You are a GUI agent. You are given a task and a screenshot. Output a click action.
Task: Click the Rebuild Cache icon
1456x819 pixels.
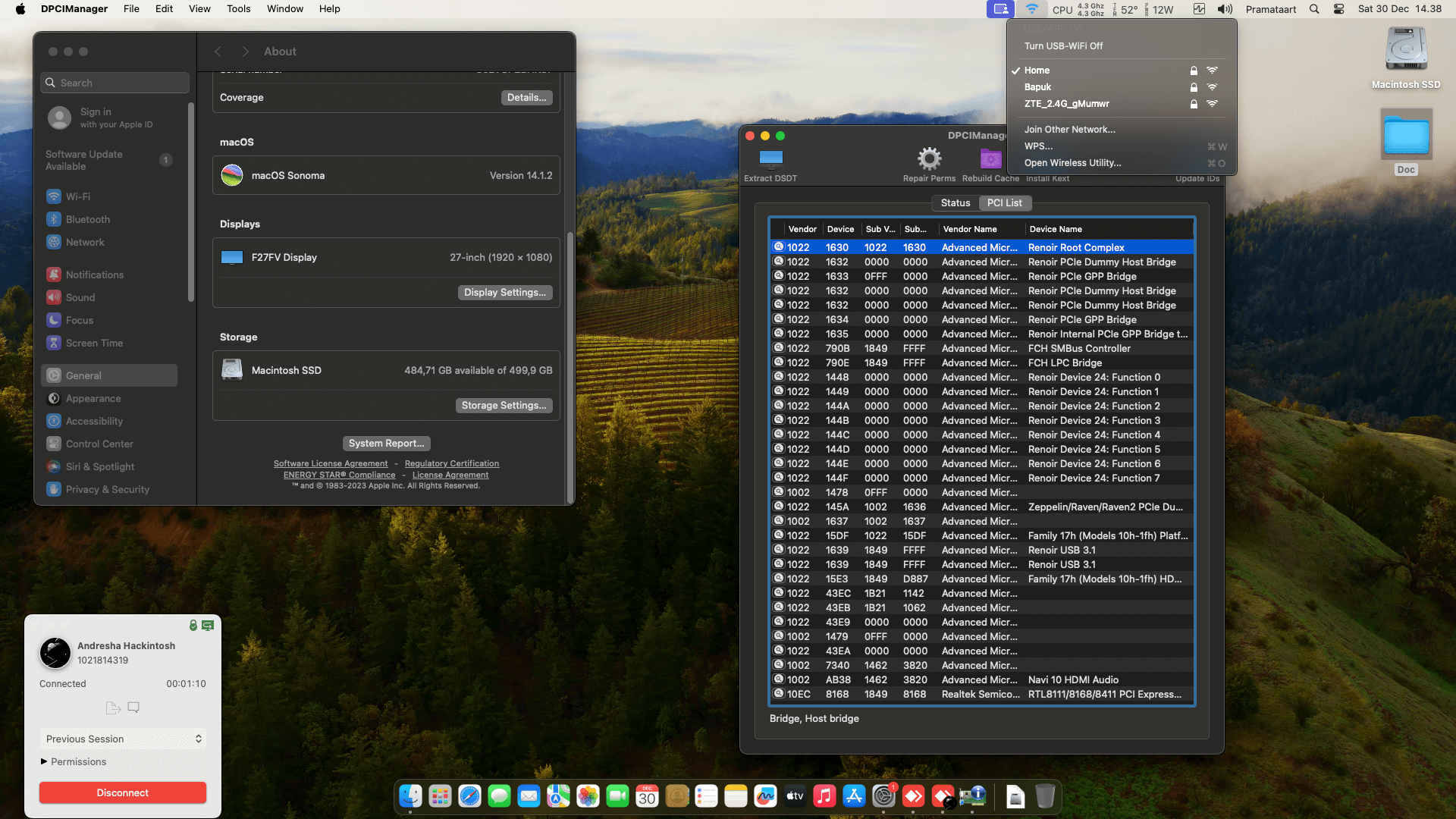point(990,158)
